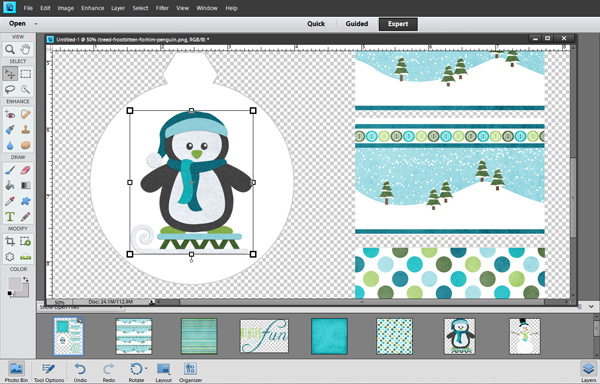Select the Straighten tool
This screenshot has height=384, width=600.
[25, 257]
